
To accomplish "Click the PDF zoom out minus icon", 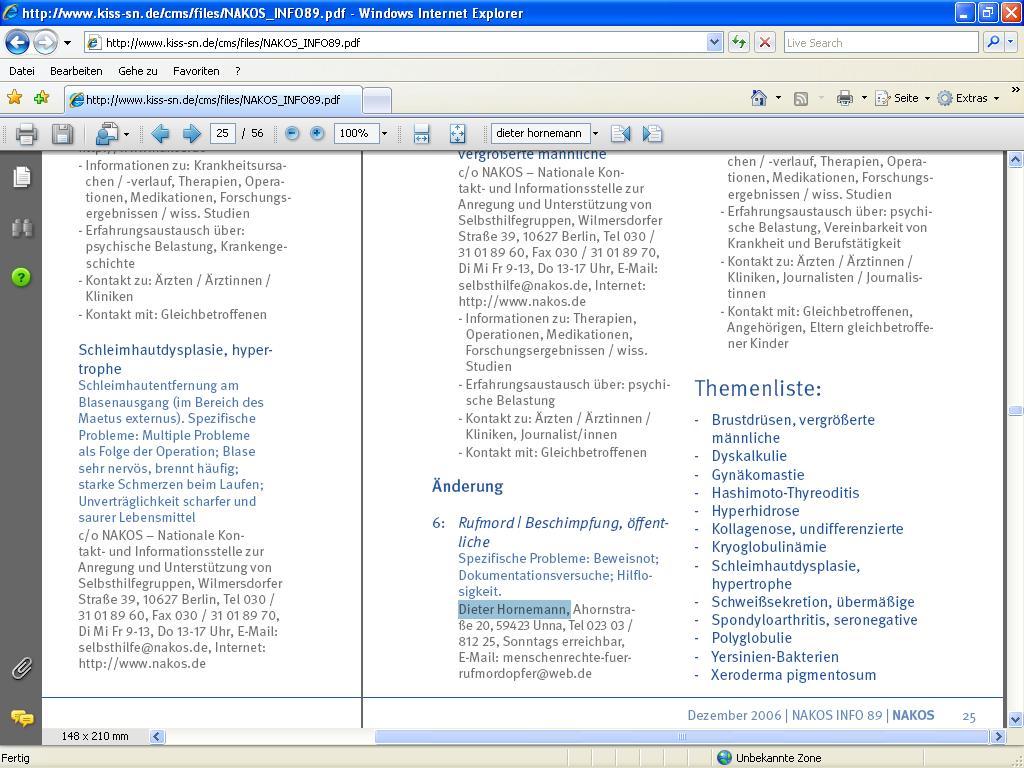I will [293, 133].
